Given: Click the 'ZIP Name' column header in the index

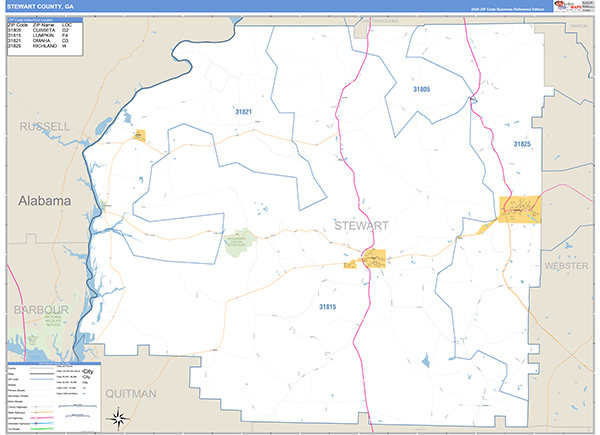Looking at the screenshot, I should pos(43,25).
